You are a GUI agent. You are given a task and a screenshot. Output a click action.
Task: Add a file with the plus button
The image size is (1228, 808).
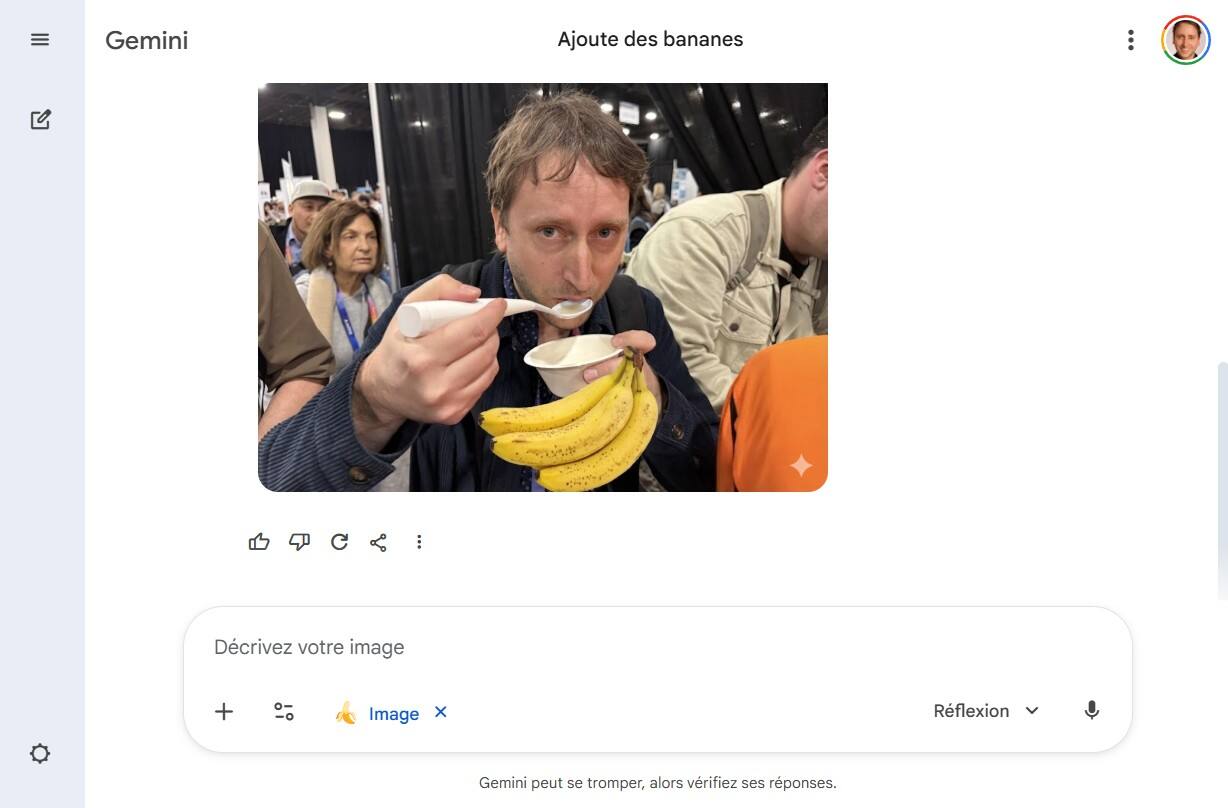(224, 712)
